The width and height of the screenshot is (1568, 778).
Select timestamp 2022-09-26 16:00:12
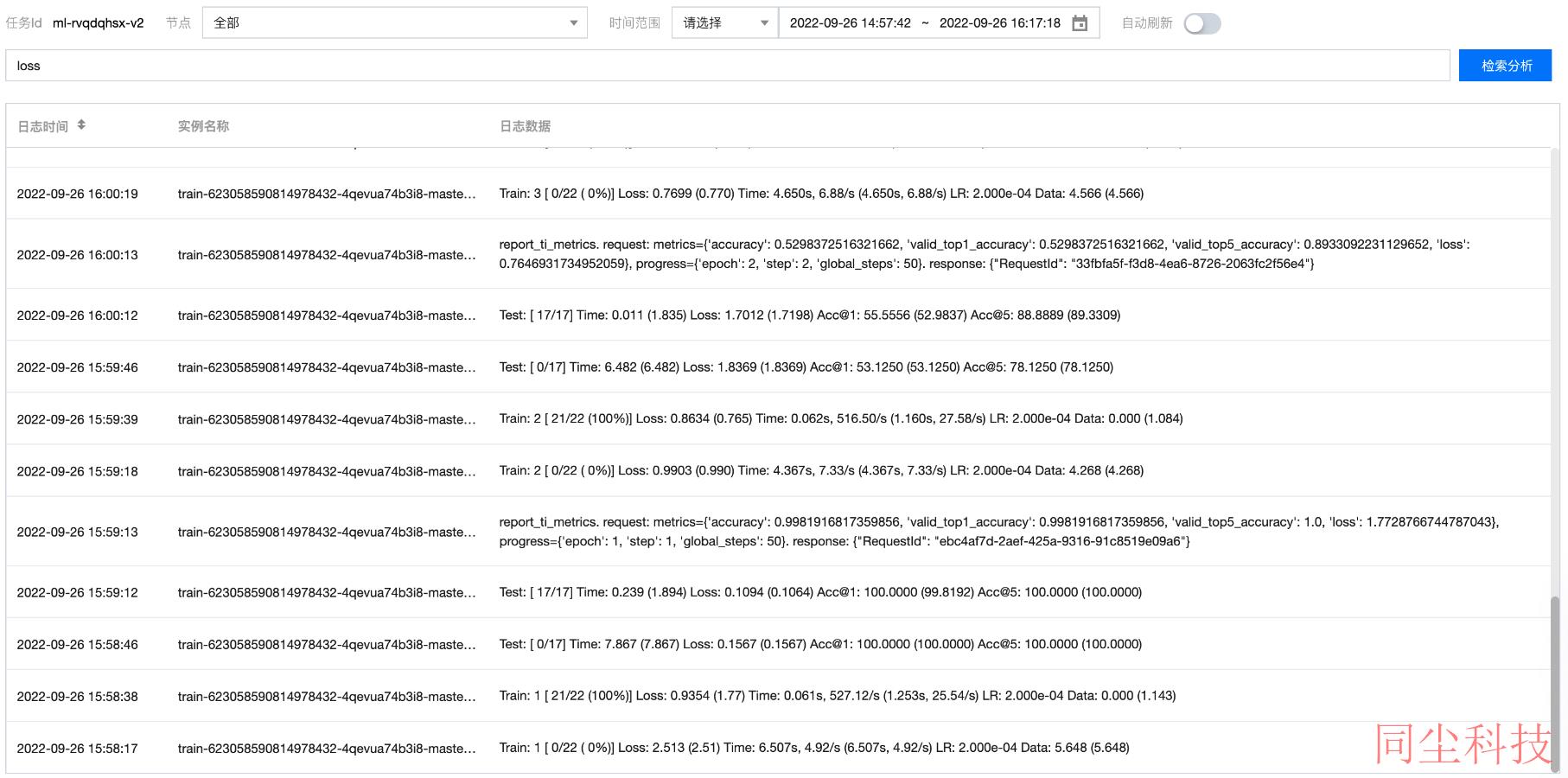point(78,316)
